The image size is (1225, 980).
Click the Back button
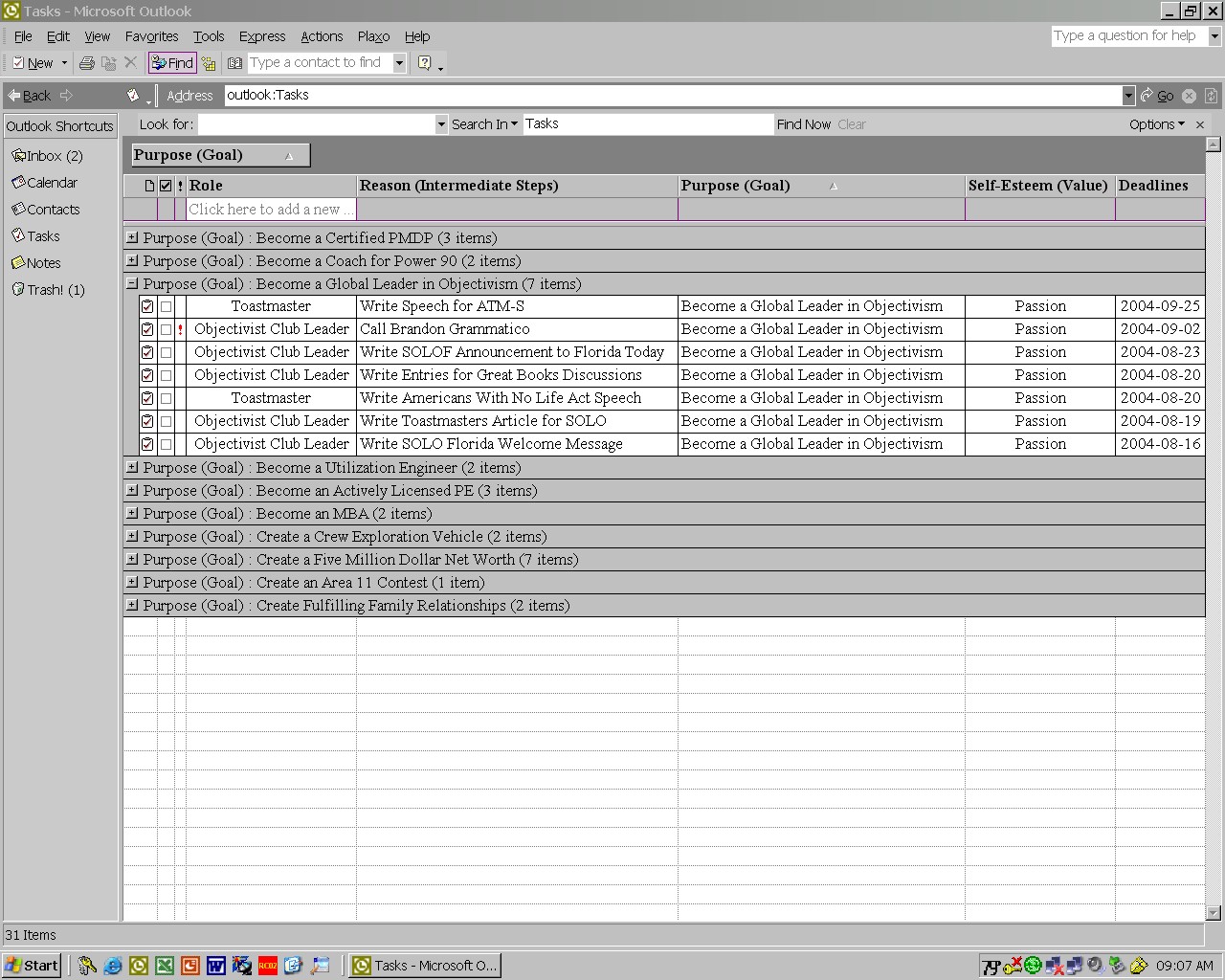(29, 95)
